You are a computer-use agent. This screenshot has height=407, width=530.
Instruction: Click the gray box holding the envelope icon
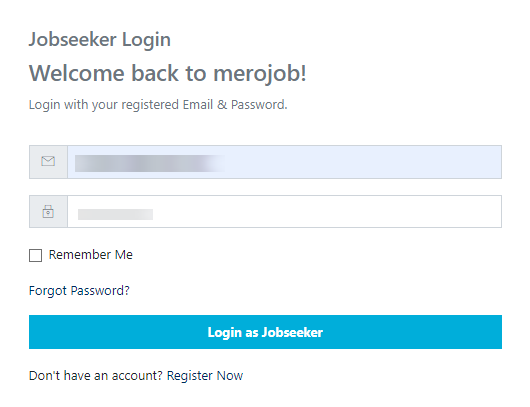(x=48, y=162)
